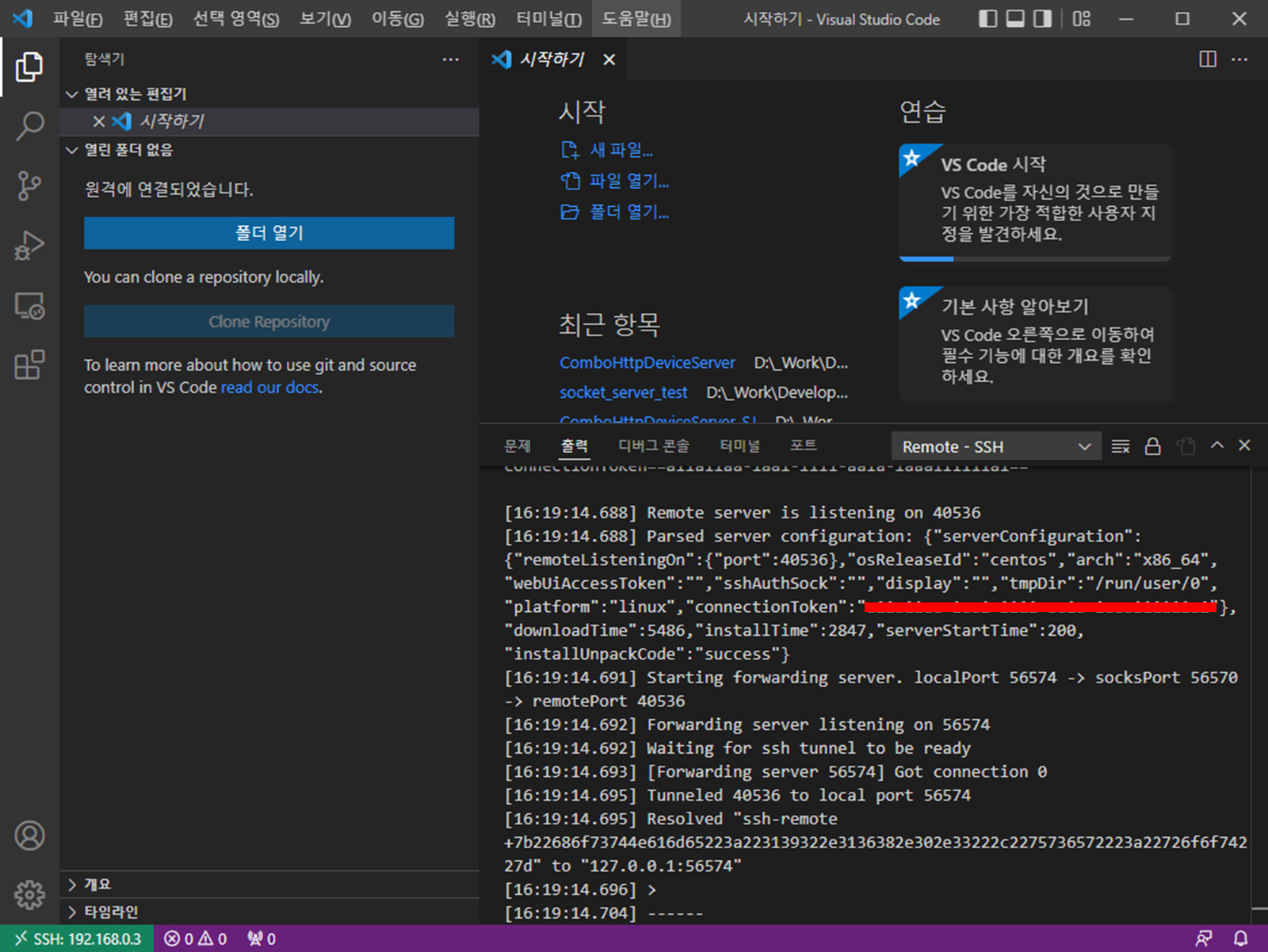Click the VS Code logo in title bar

click(x=22, y=18)
